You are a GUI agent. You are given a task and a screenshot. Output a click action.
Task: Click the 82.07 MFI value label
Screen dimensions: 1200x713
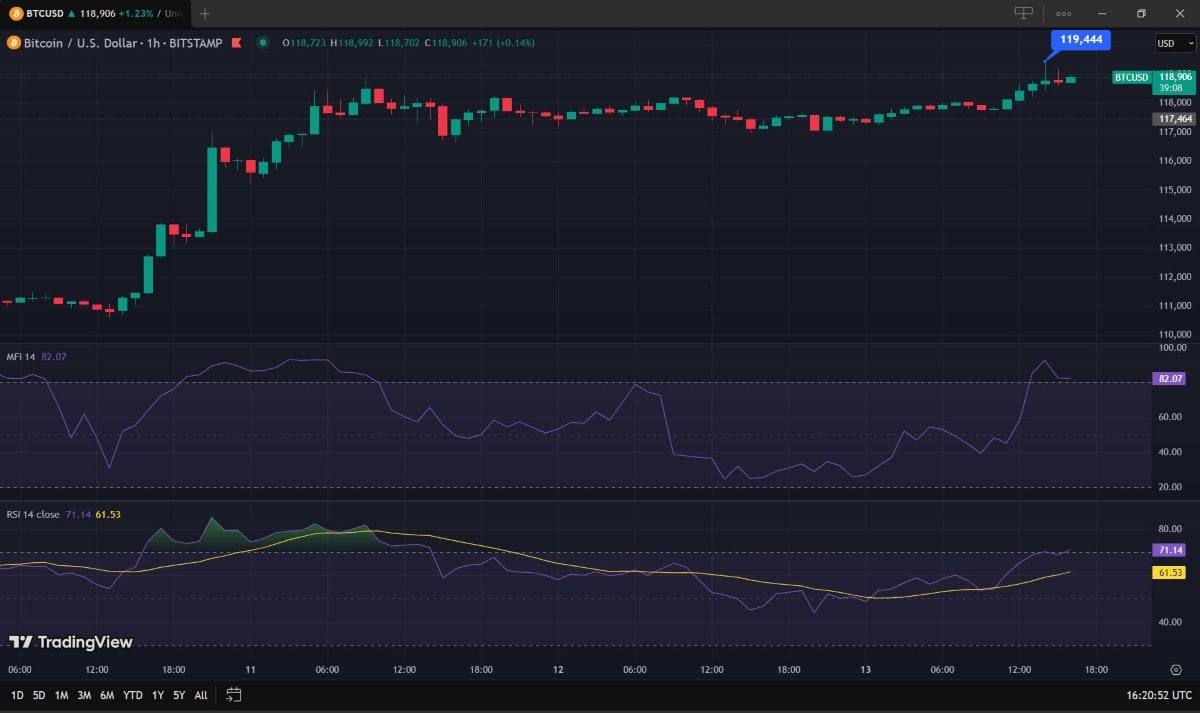[x=1170, y=379]
